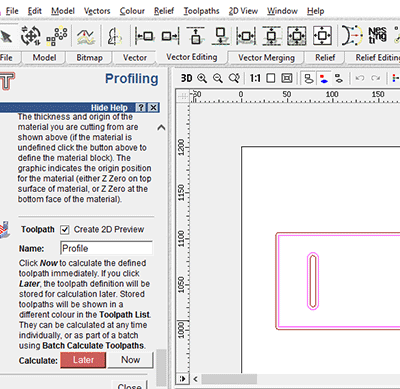Open the 2D View menu
The image size is (400, 389).
click(243, 11)
